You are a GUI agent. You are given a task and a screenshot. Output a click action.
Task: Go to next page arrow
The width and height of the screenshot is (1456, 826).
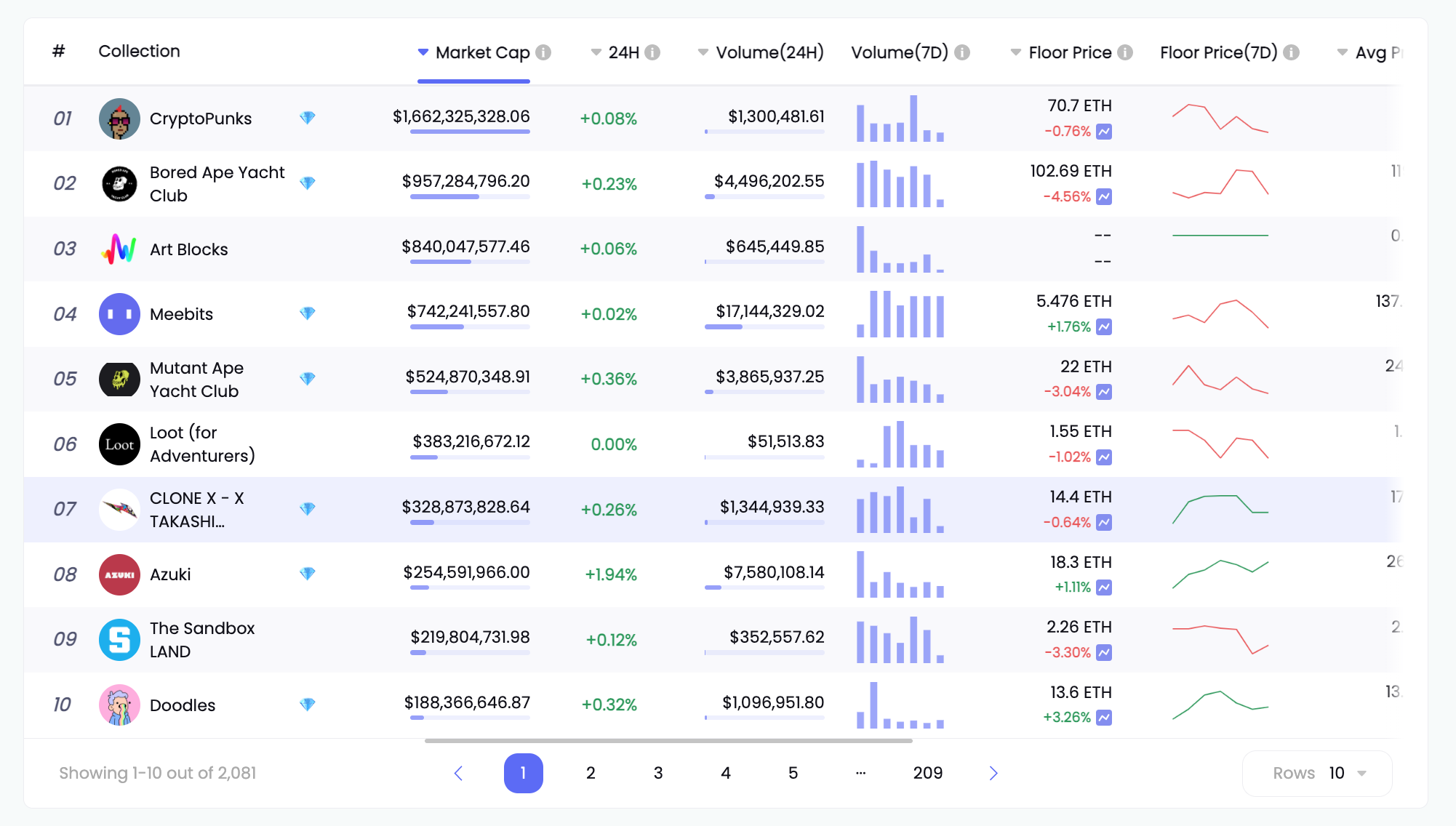coord(993,773)
